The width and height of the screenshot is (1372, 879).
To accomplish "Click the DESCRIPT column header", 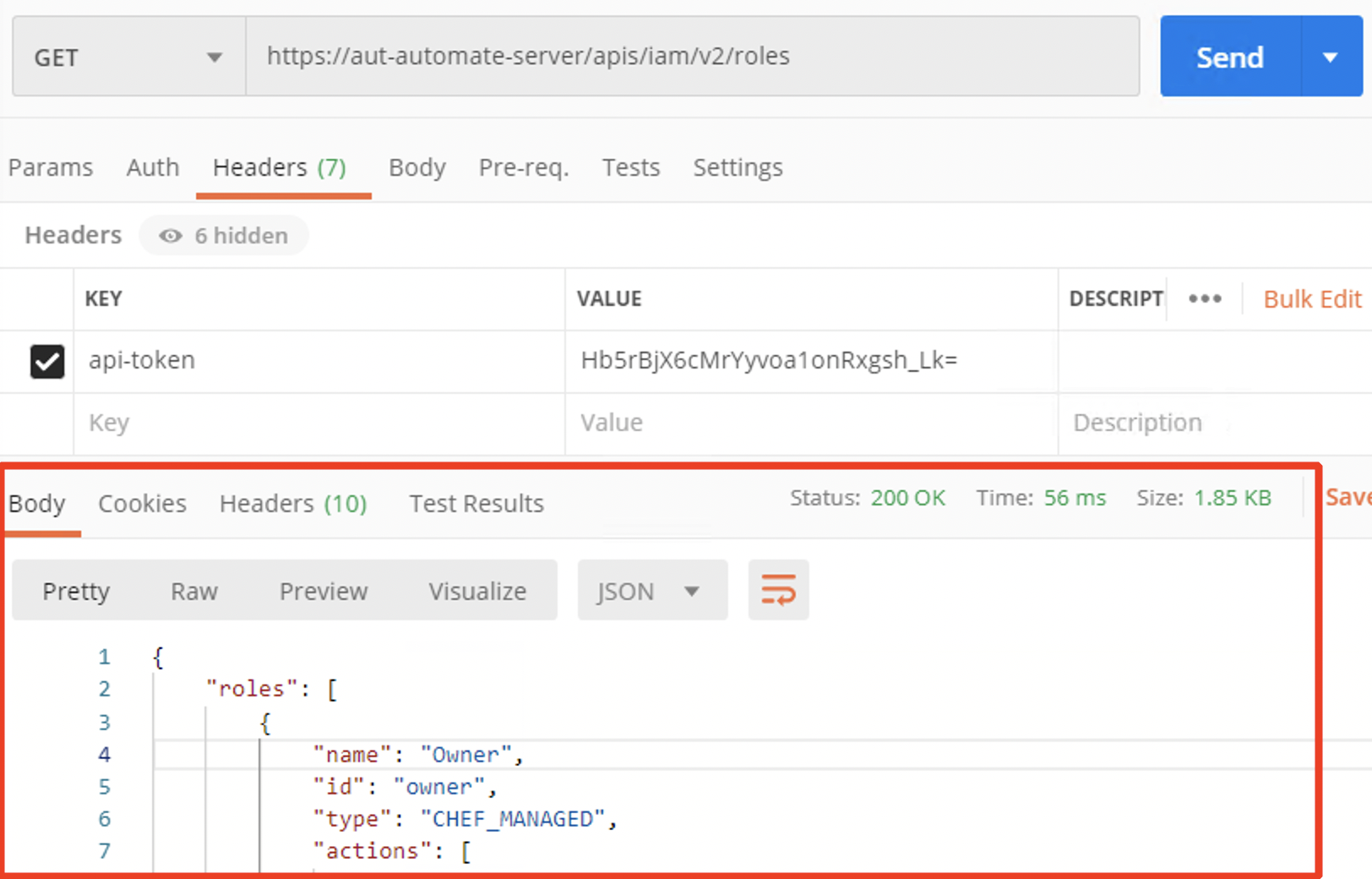I will tap(1116, 298).
